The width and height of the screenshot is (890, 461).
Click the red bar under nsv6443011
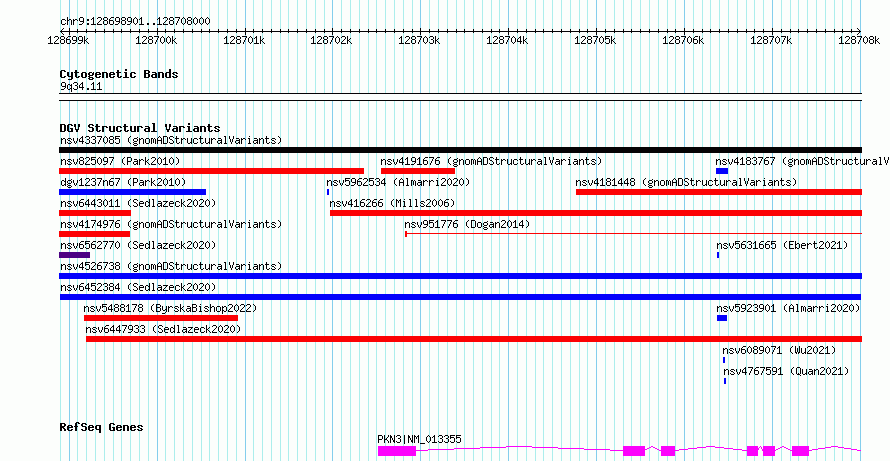[95, 213]
